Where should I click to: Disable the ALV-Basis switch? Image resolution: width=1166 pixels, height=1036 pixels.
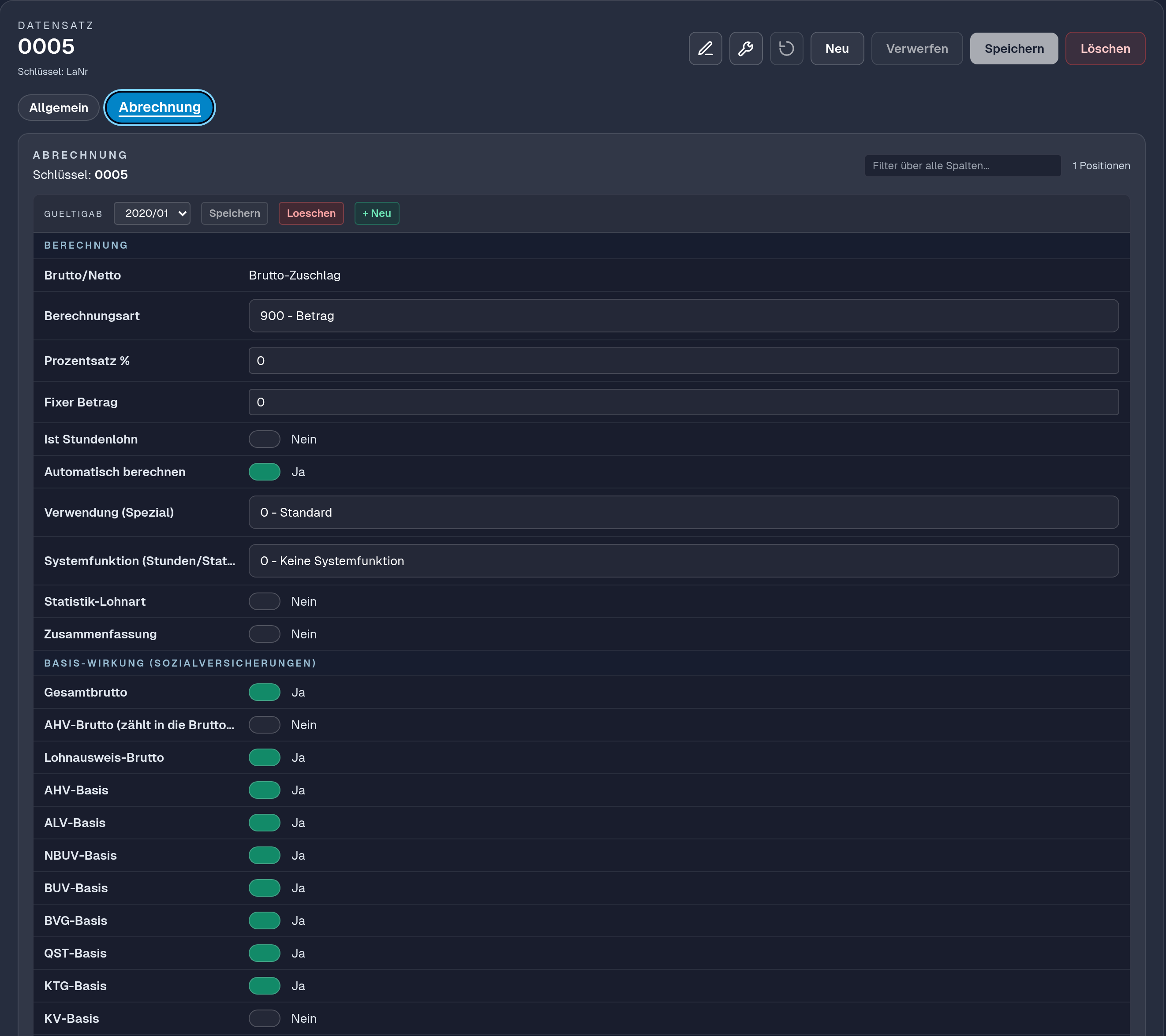click(x=264, y=823)
